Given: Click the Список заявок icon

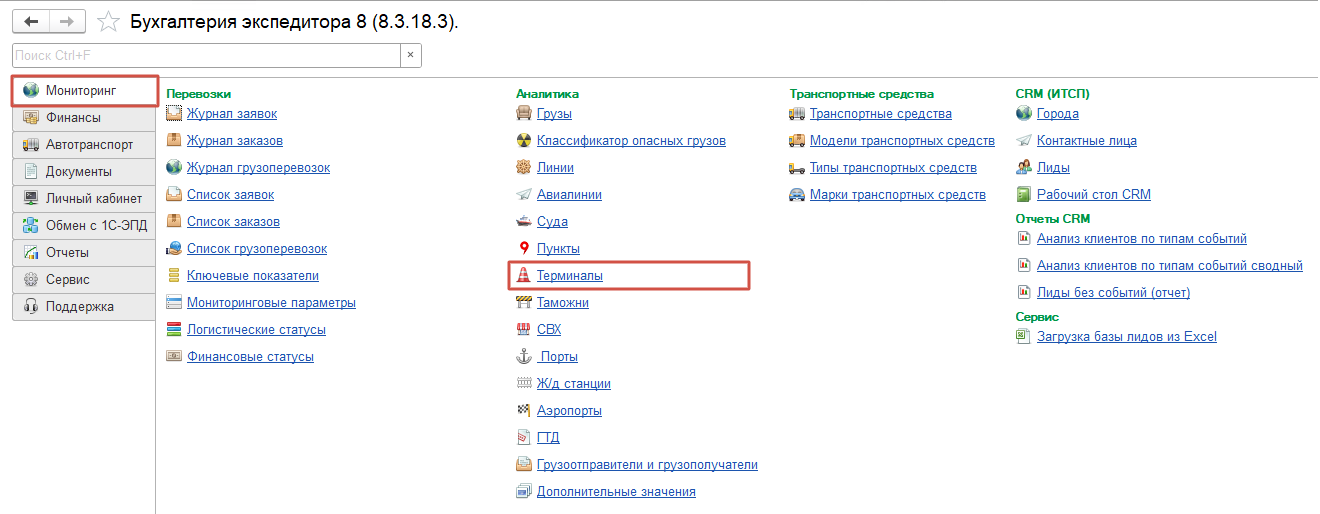Looking at the screenshot, I should (174, 194).
